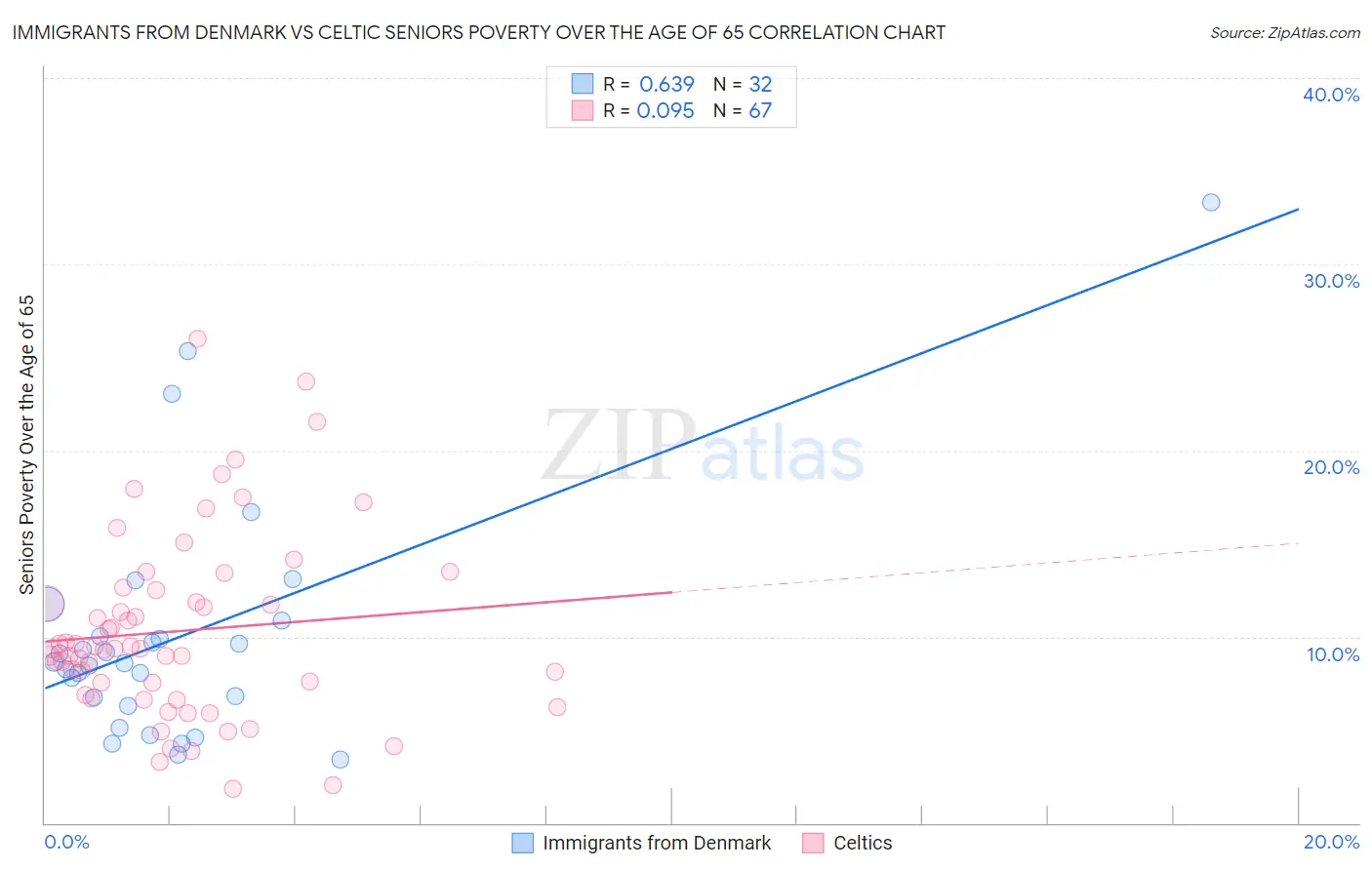
Task: Select the N = 67 sample count
Action: click(743, 110)
